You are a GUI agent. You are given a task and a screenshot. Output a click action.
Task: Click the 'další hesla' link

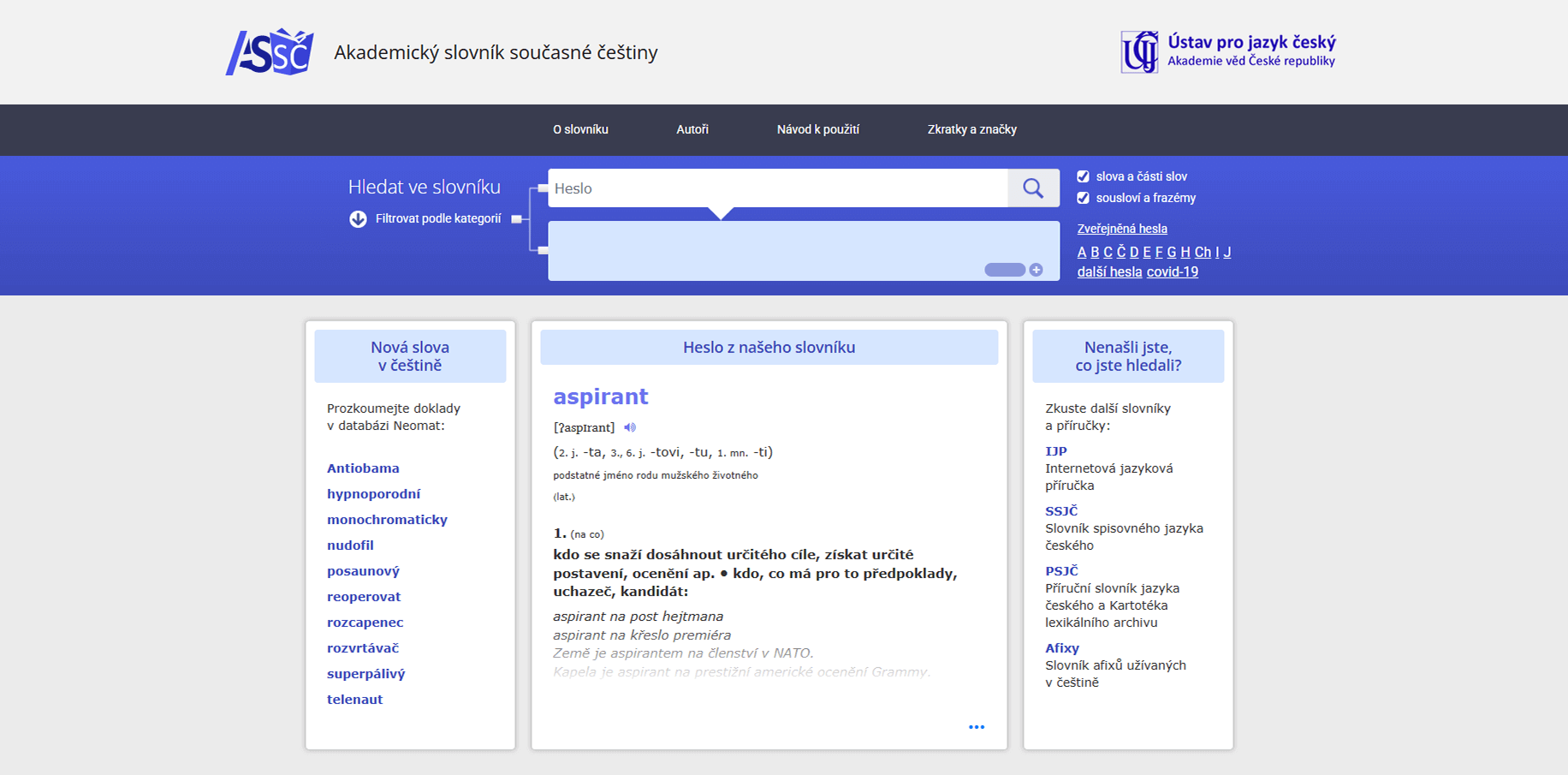pos(1109,271)
